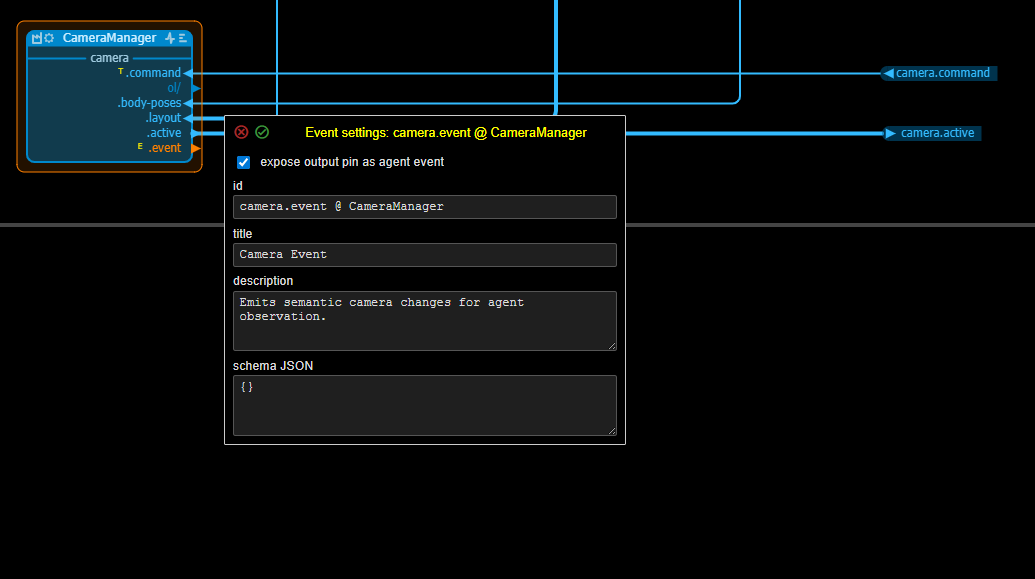Grab the description textarea resize handle

[612, 346]
